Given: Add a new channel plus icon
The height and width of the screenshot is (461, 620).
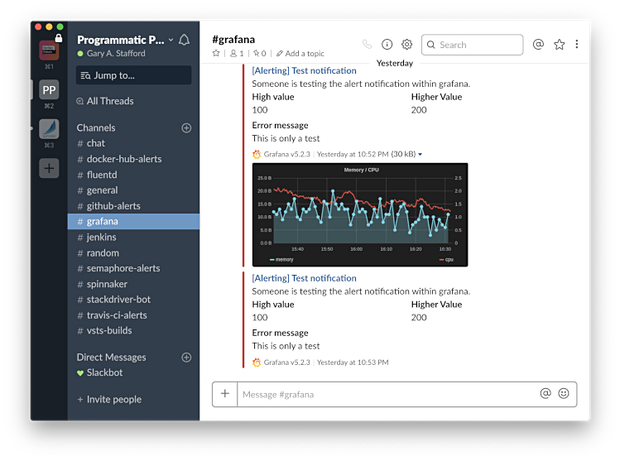Looking at the screenshot, I should coord(186,128).
